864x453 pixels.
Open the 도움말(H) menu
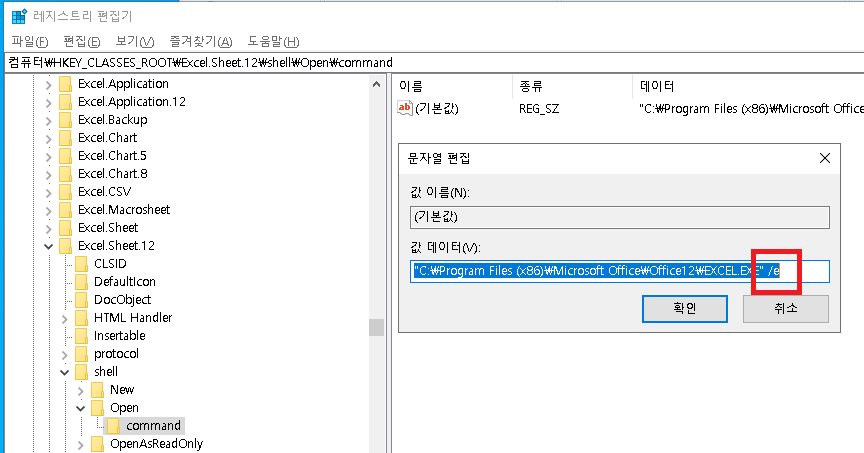pyautogui.click(x=273, y=41)
